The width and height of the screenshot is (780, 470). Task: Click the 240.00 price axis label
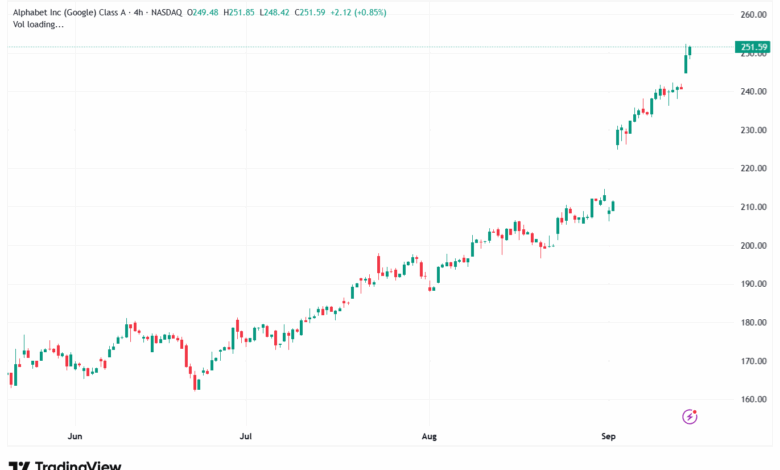click(x=753, y=92)
